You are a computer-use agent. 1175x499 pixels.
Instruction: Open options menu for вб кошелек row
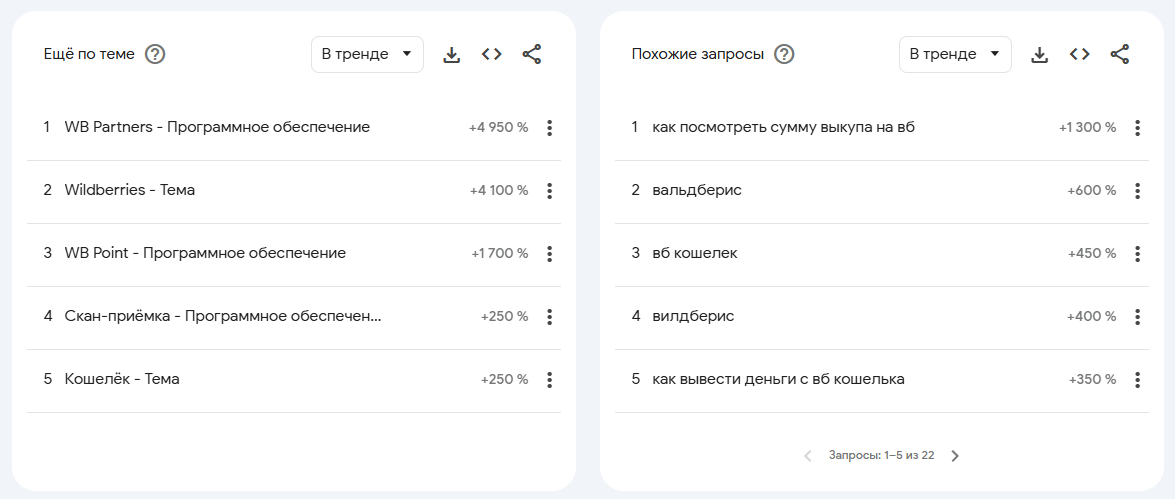coord(1138,254)
